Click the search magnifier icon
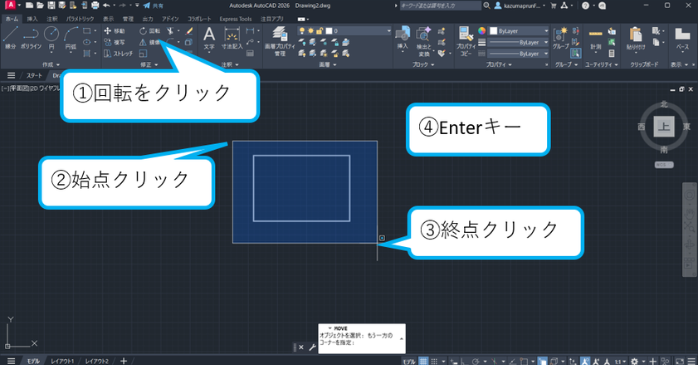The height and width of the screenshot is (365, 698). click(x=487, y=6)
